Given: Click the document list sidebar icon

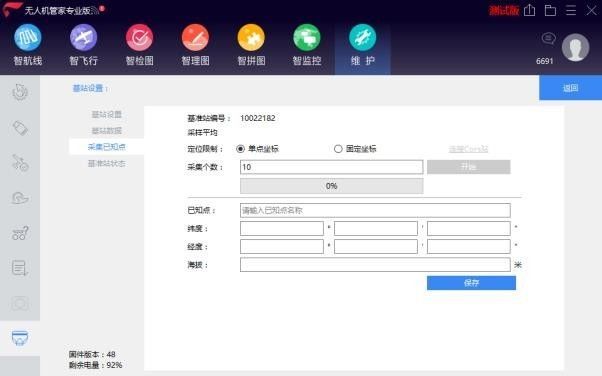Looking at the screenshot, I should 20,268.
